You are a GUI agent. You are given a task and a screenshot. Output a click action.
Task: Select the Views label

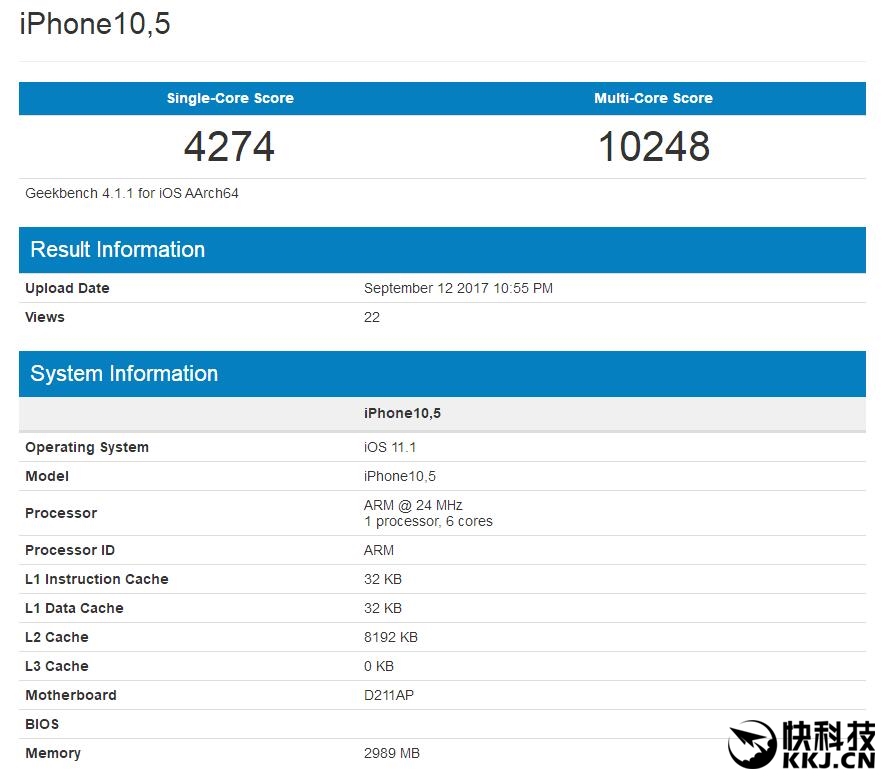[x=45, y=317]
